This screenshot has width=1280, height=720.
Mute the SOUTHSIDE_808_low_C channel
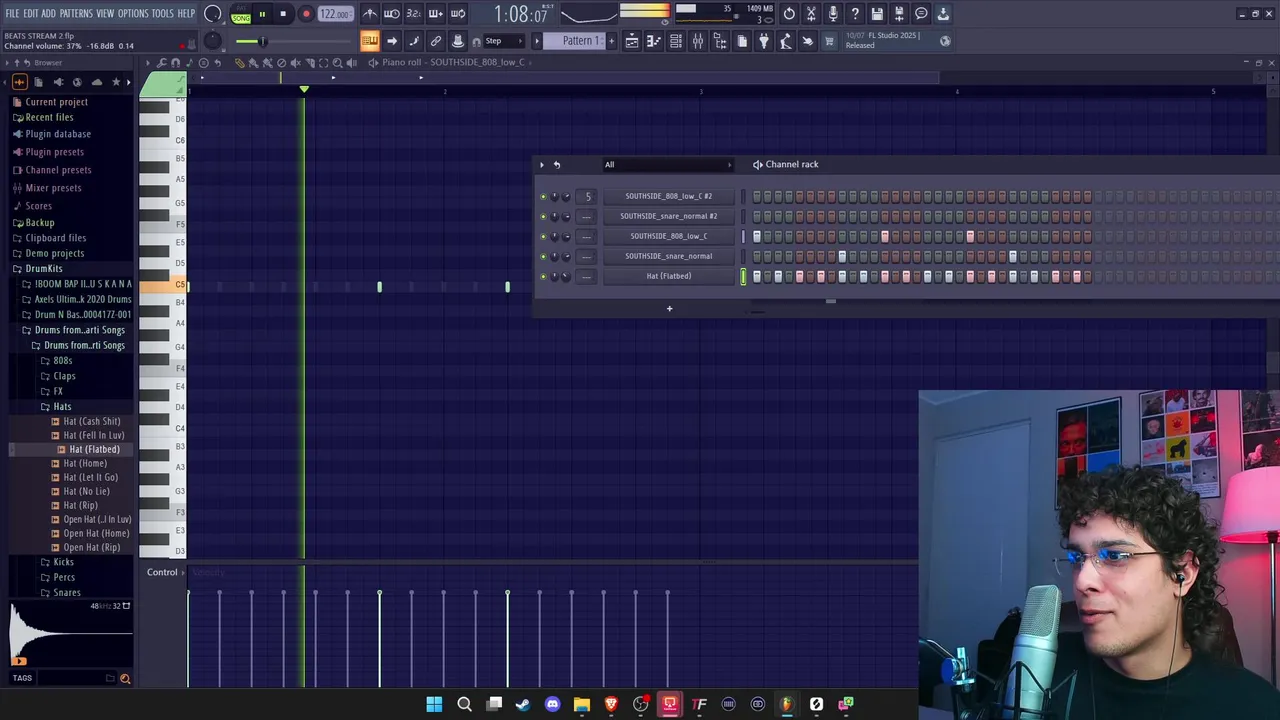[543, 237]
